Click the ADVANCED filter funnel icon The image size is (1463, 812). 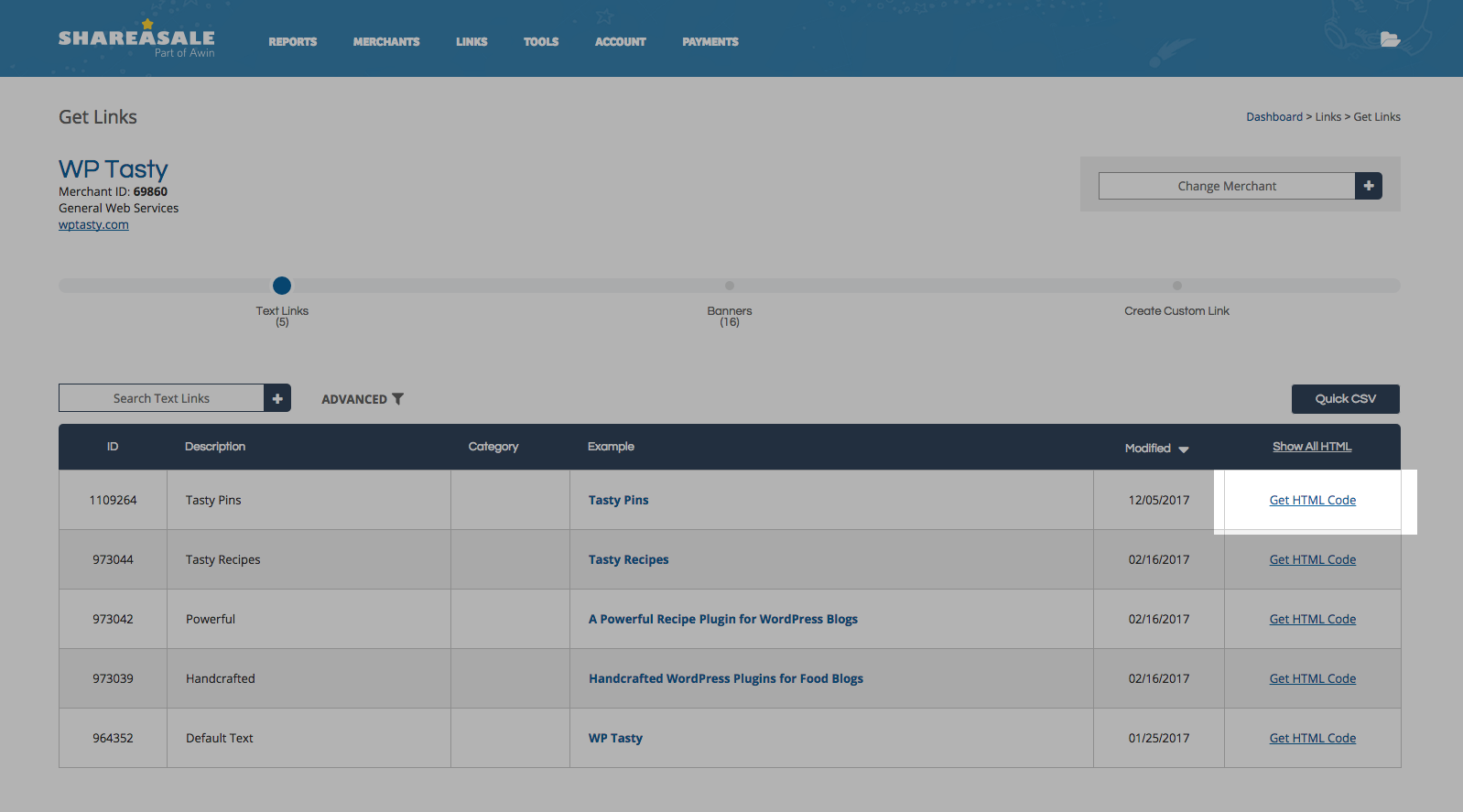pyautogui.click(x=398, y=399)
